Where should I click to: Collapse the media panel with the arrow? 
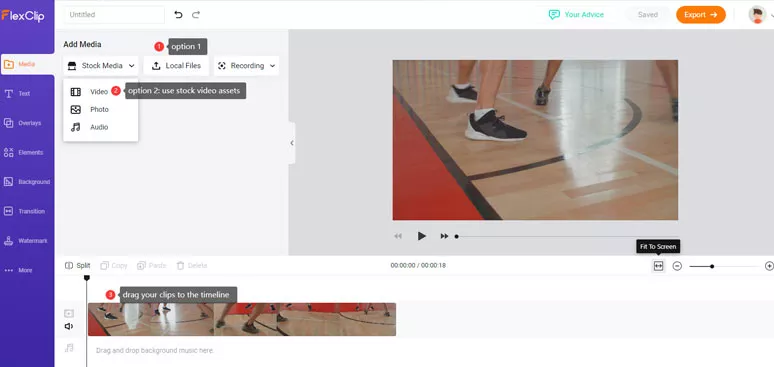pos(292,143)
